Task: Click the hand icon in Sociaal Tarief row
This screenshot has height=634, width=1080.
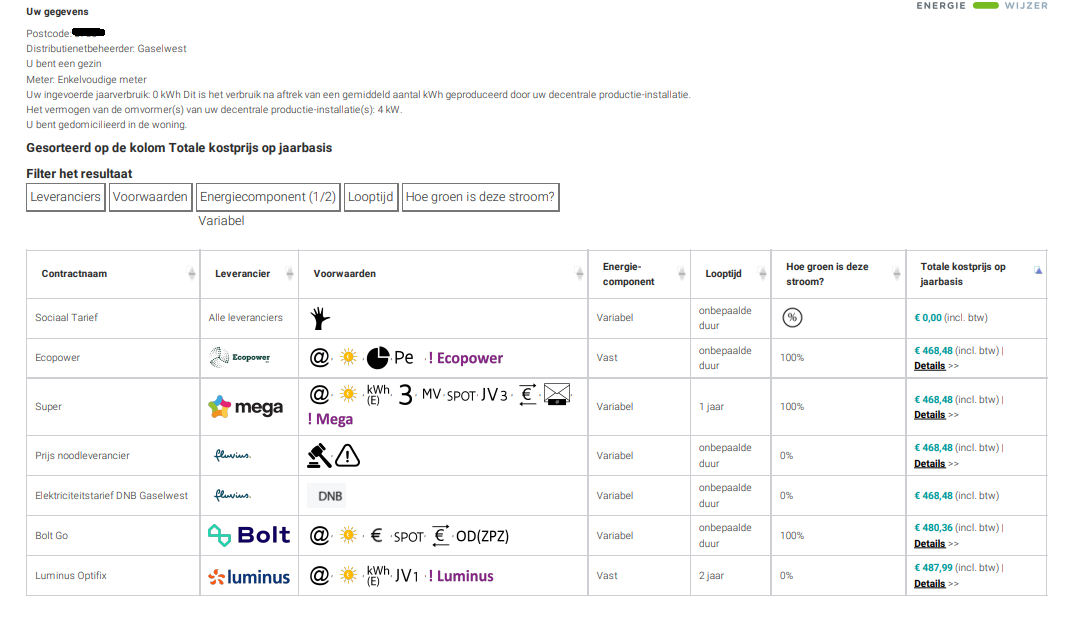Action: coord(320,318)
